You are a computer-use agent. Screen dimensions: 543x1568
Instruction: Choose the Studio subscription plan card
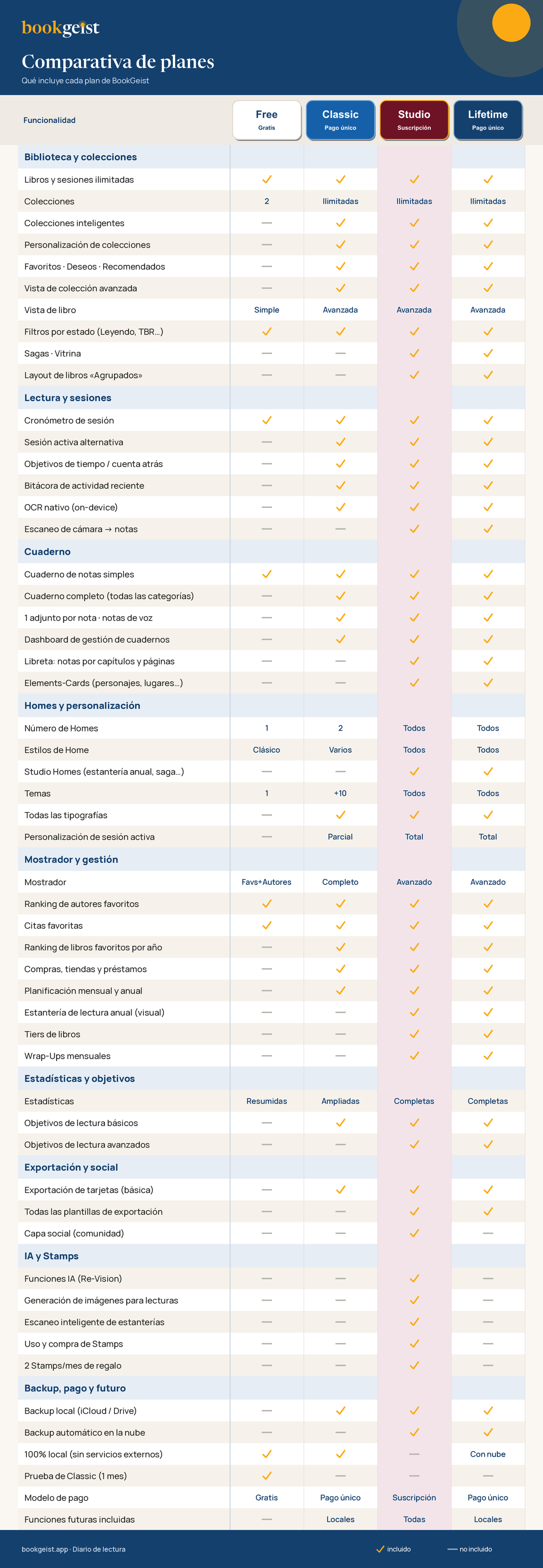(414, 120)
